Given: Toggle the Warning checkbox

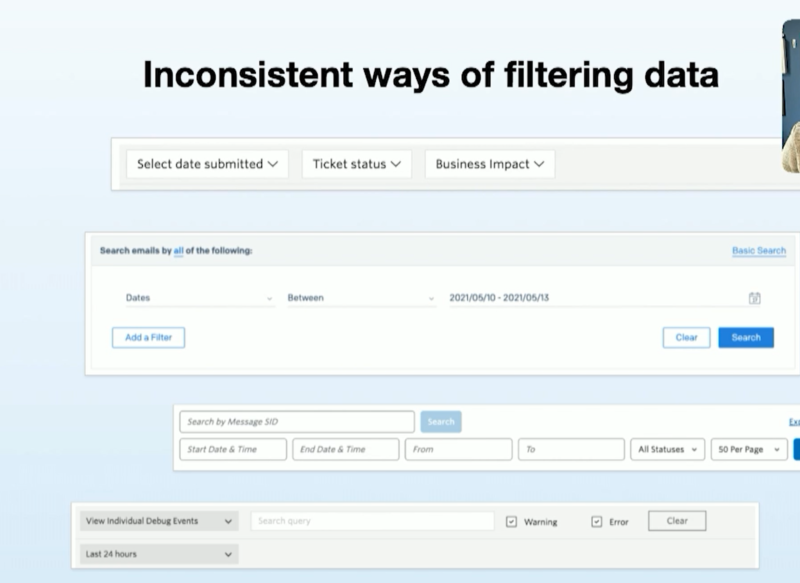Looking at the screenshot, I should (x=511, y=521).
